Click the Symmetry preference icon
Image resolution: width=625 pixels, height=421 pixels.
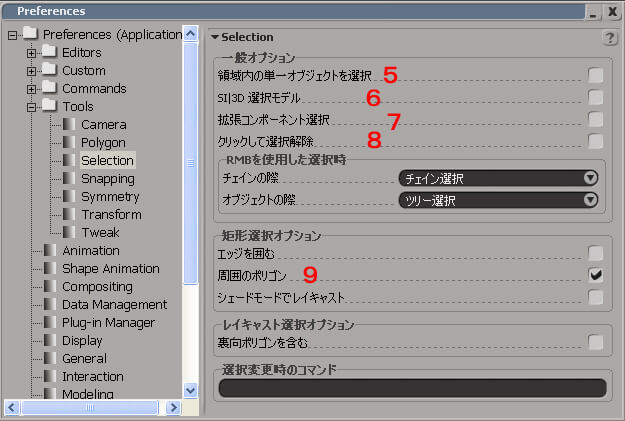(69, 196)
